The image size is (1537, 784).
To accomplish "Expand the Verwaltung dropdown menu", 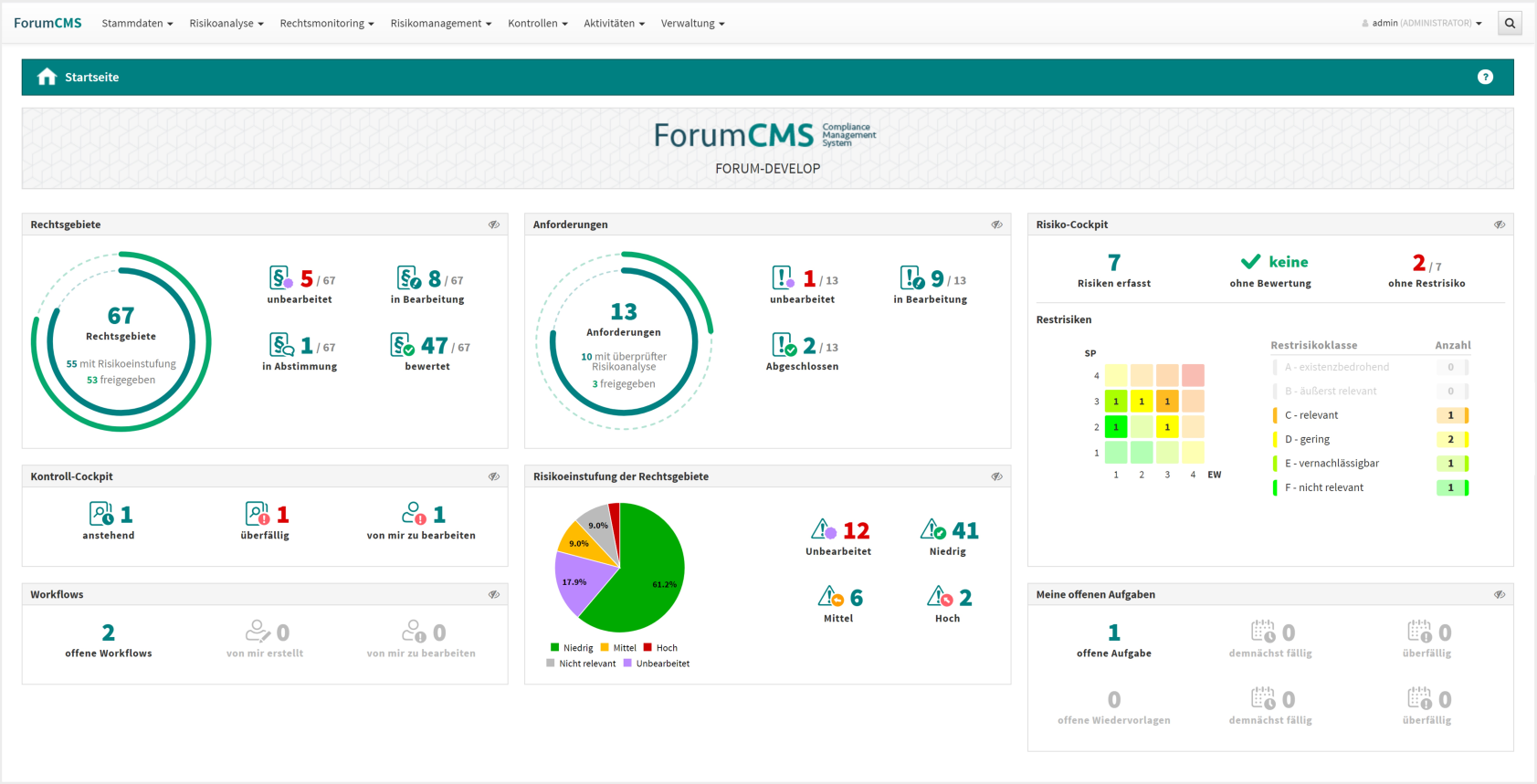I will tap(693, 24).
